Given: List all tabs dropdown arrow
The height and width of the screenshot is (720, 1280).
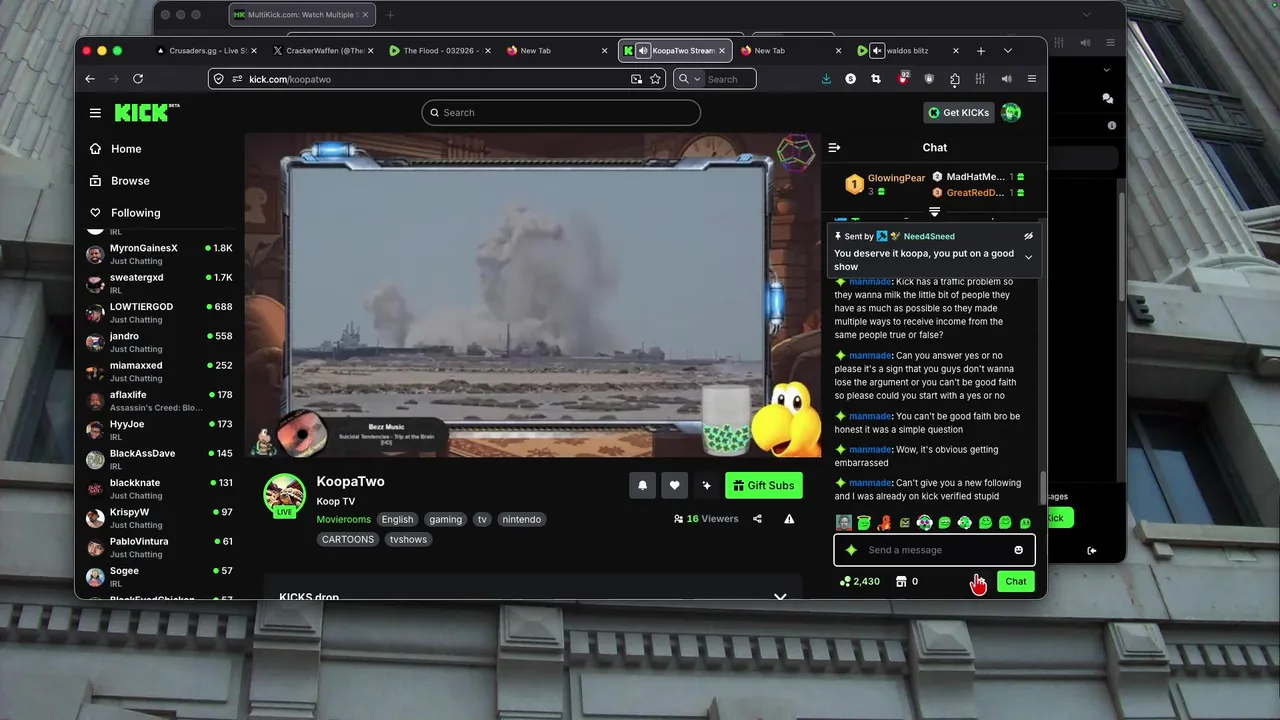Looking at the screenshot, I should (1008, 51).
